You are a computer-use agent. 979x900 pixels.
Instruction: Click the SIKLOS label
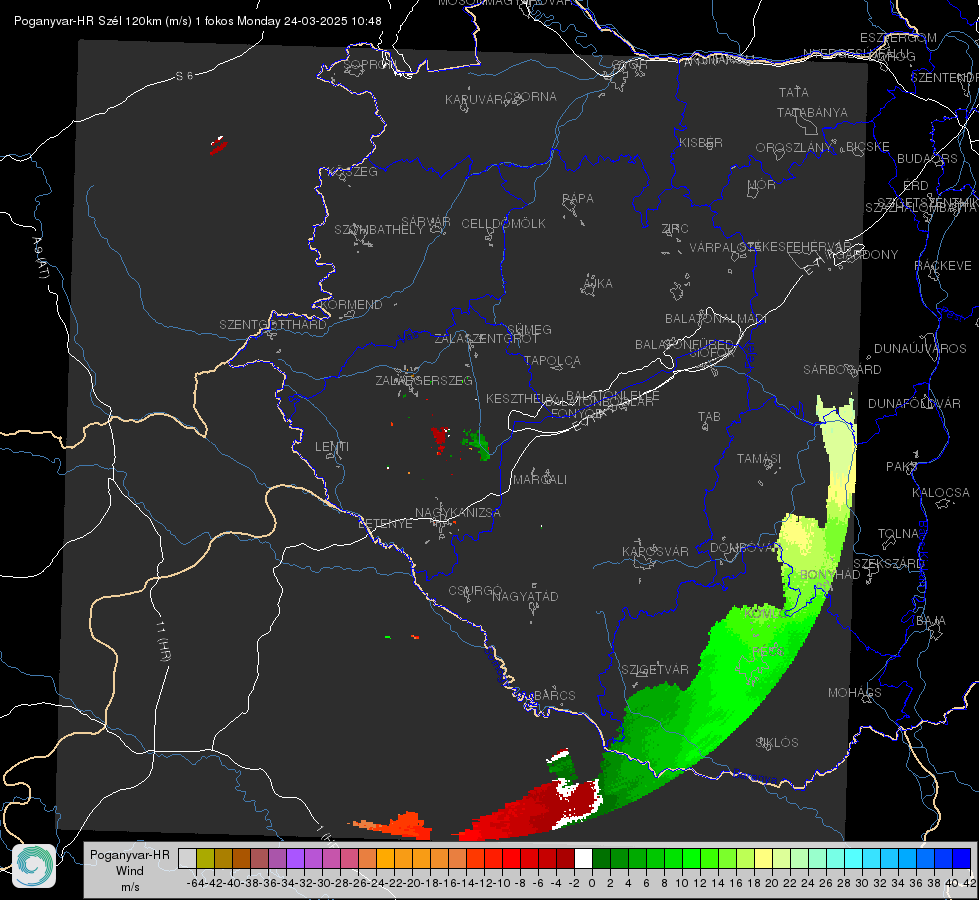point(777,743)
